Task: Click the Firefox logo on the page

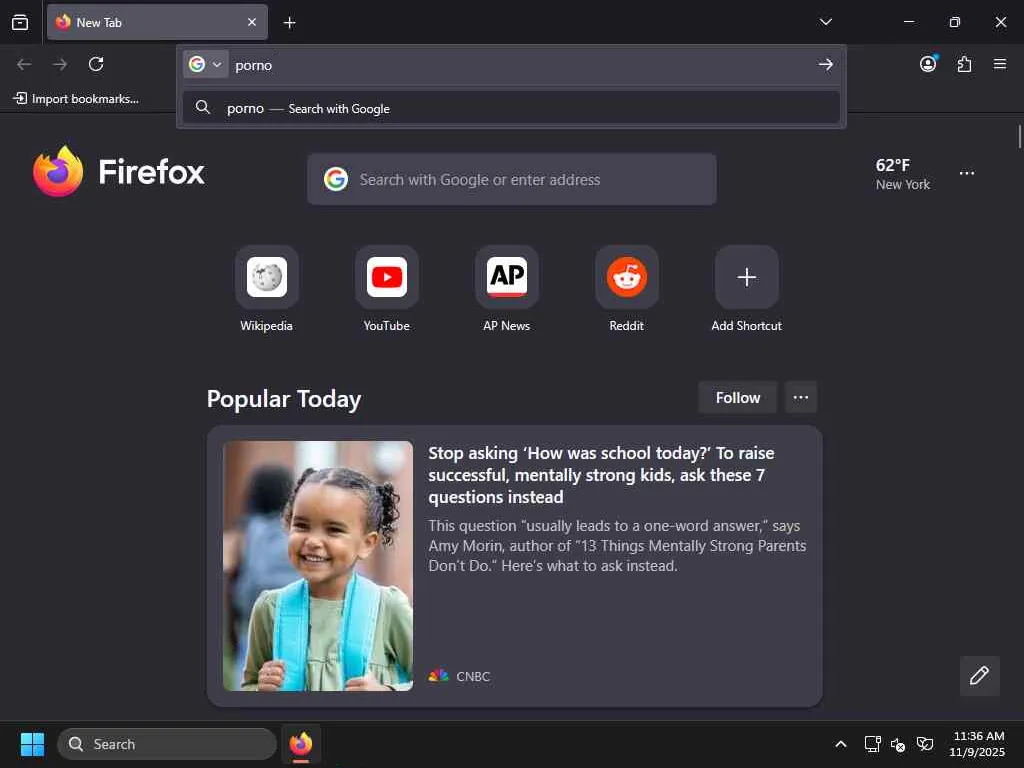Action: [119, 172]
